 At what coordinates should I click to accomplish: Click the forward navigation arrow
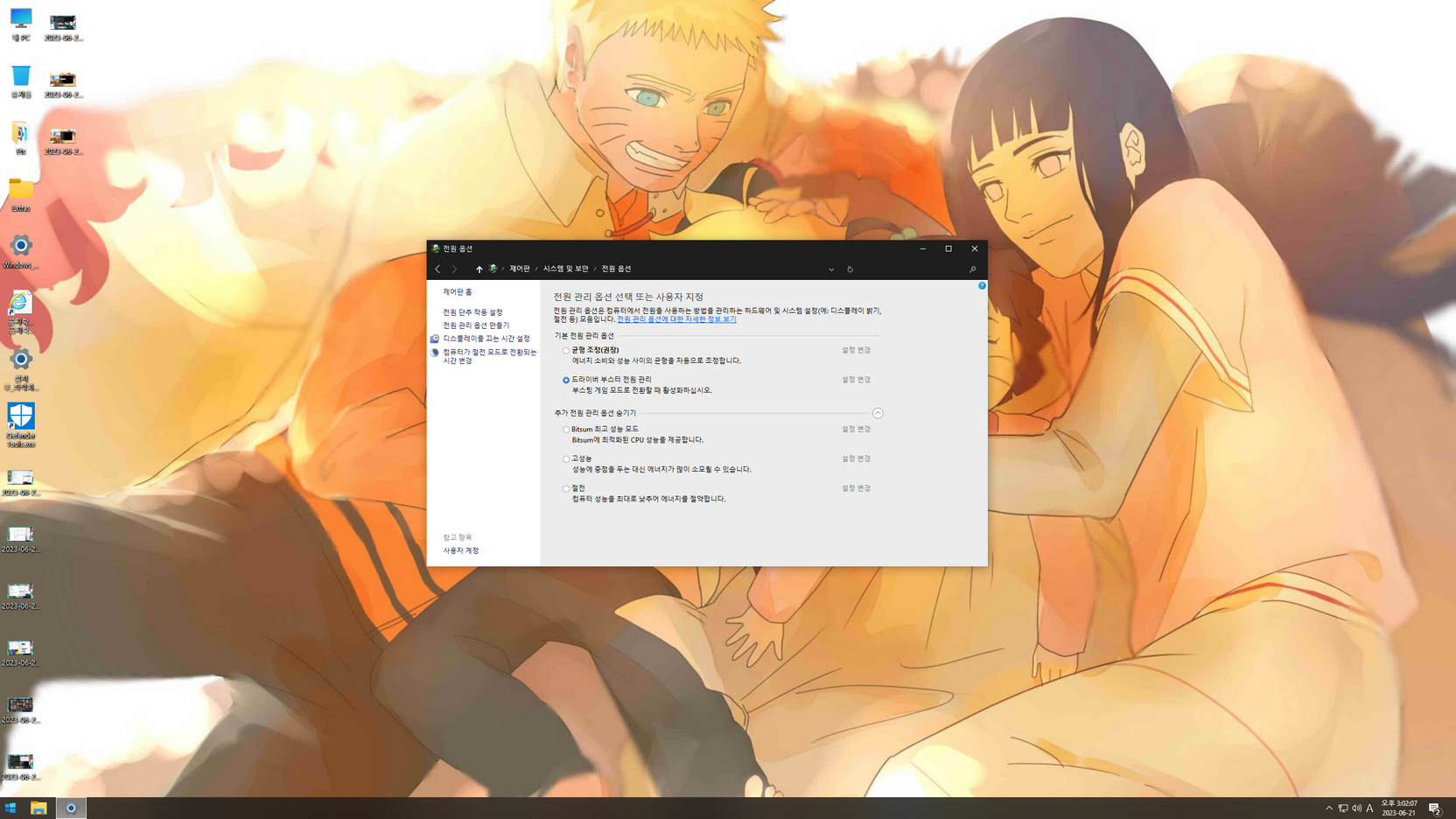(x=454, y=269)
